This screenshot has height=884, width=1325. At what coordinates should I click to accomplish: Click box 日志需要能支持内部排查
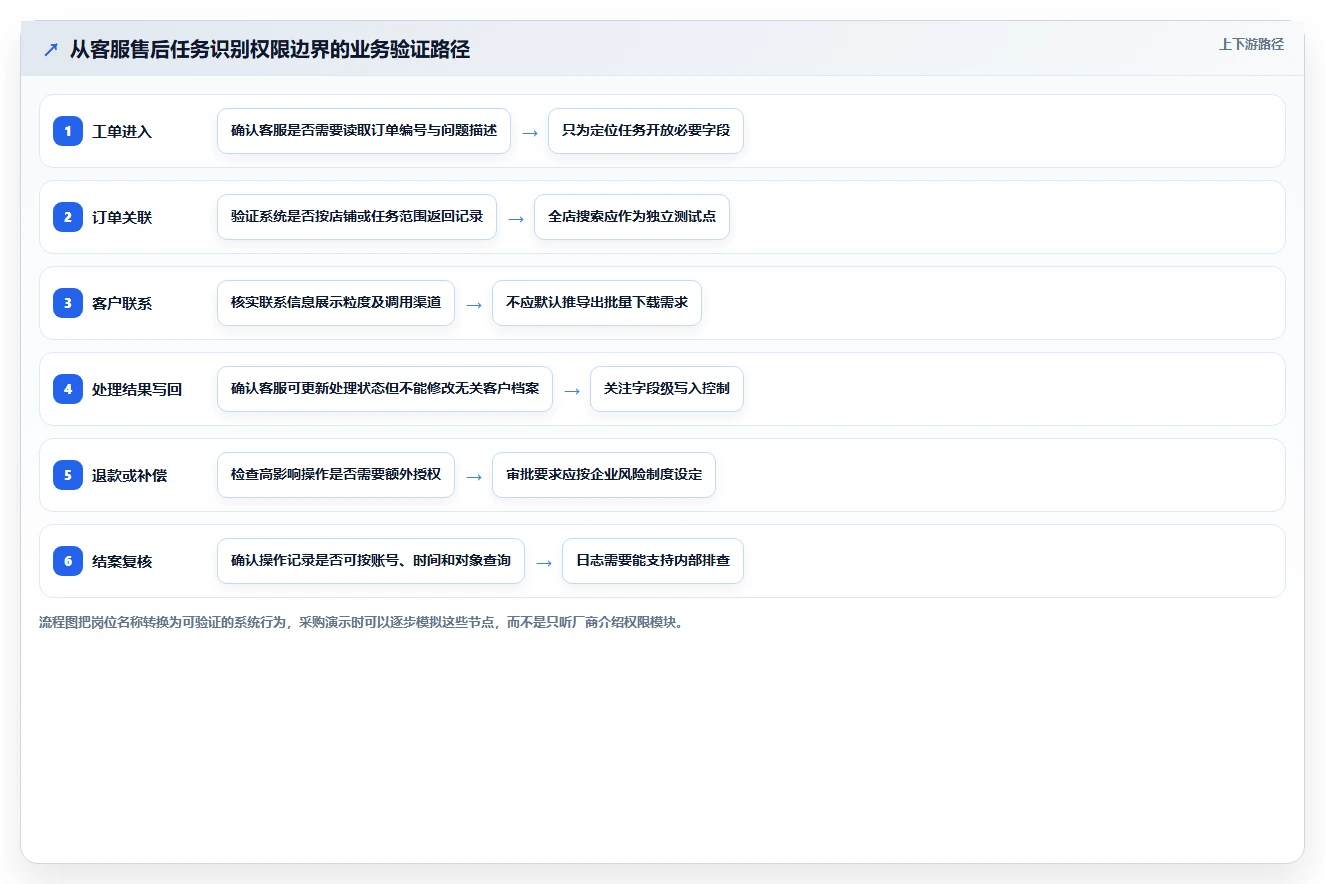pos(653,561)
